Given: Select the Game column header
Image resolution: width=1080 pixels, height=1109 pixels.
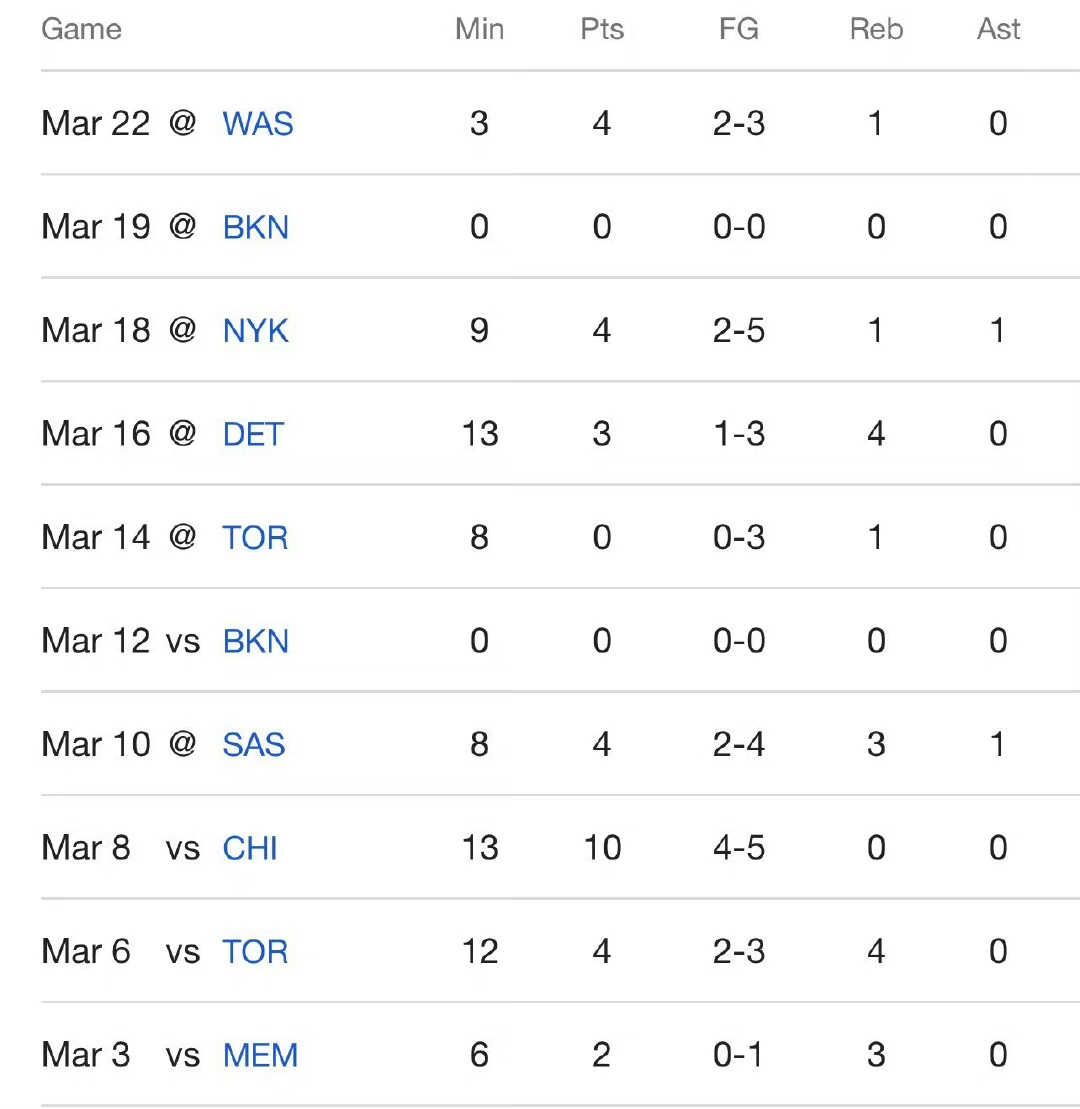Looking at the screenshot, I should coord(81,30).
